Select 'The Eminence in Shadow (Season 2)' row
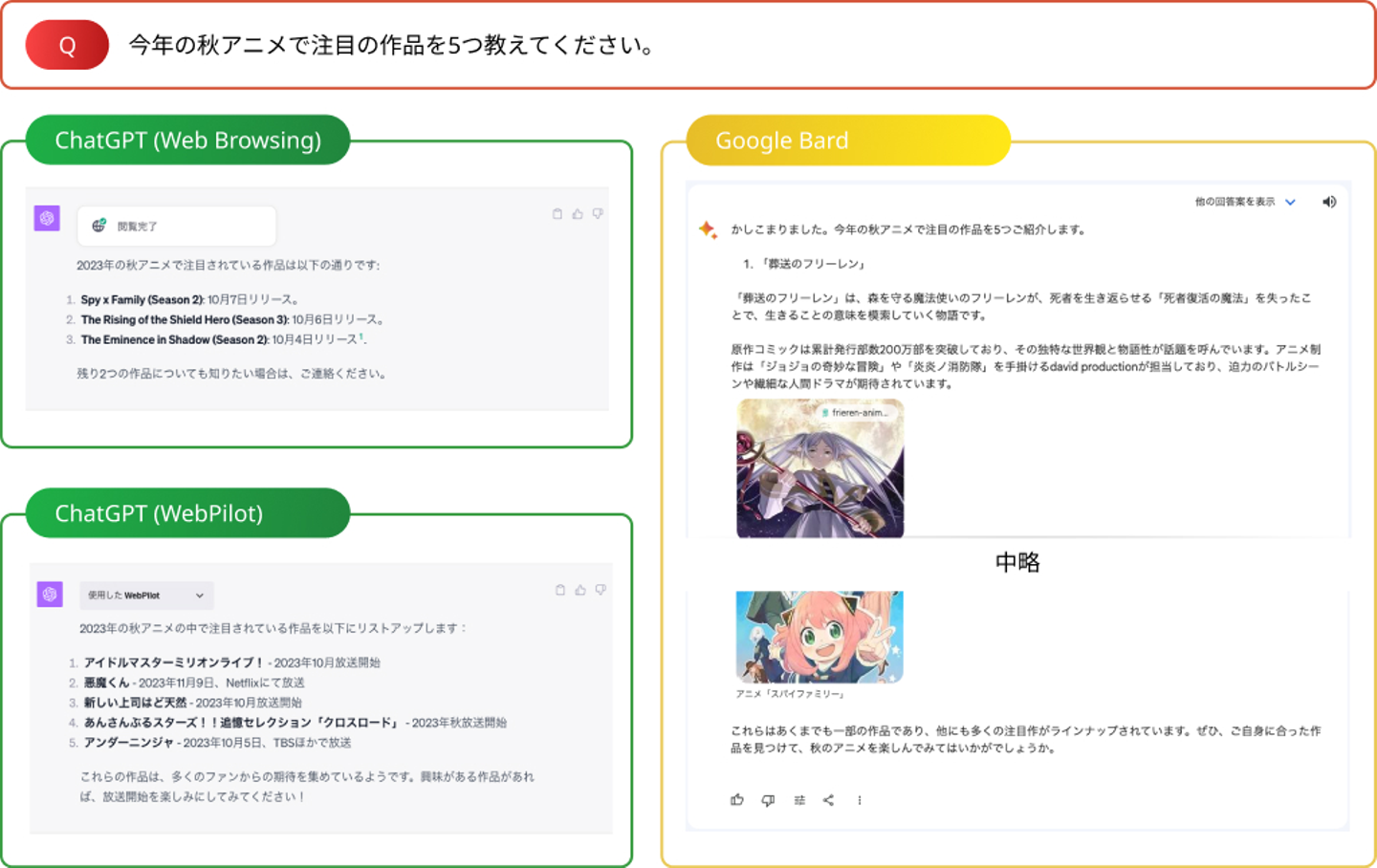Viewport: 1377px width, 868px height. [x=216, y=339]
